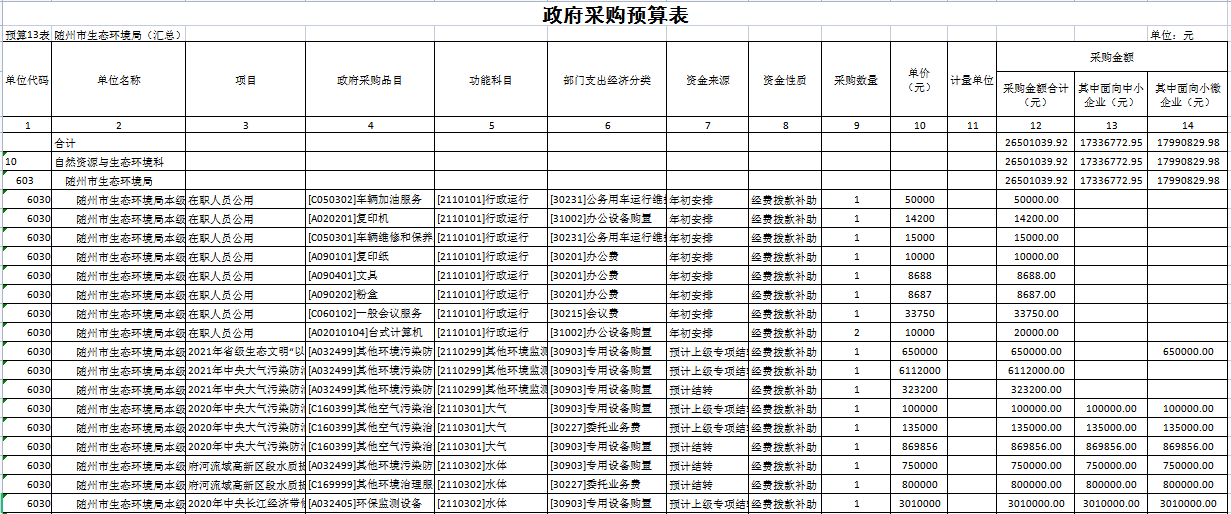This screenshot has height=514, width=1231.
Task: Click the 部门支出经济分类 column header
Action: pyautogui.click(x=607, y=80)
